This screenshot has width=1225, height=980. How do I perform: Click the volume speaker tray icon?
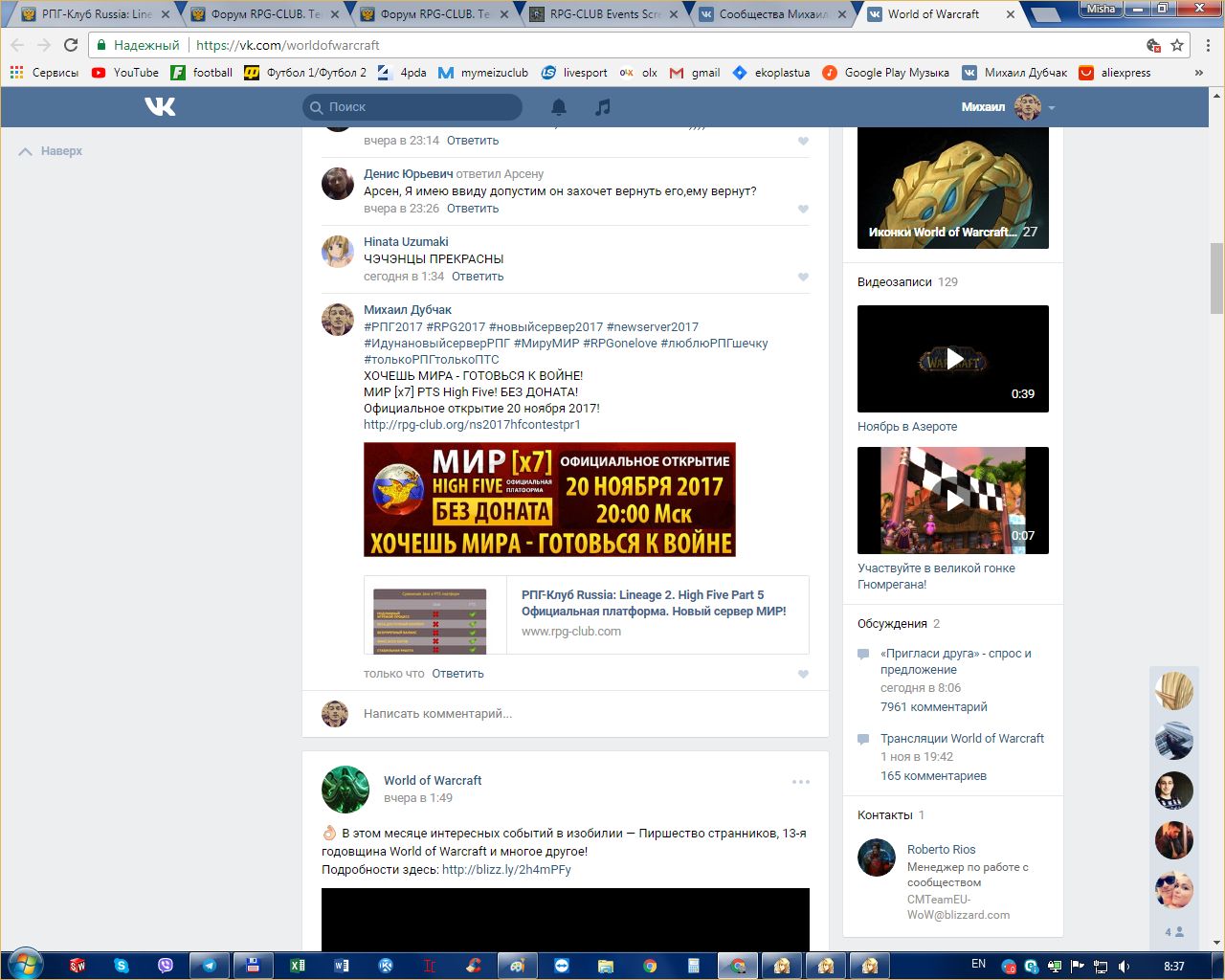pyautogui.click(x=1125, y=966)
